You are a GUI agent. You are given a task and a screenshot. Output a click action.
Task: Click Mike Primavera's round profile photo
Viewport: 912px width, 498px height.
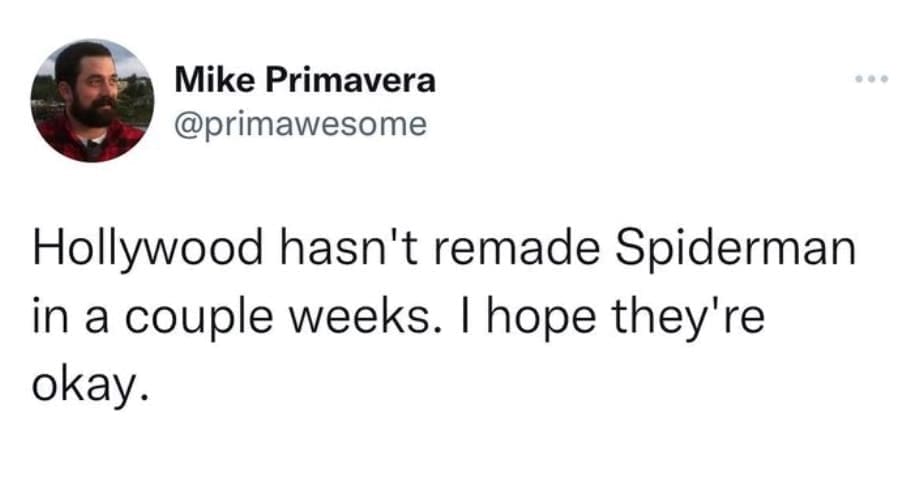(x=92, y=100)
